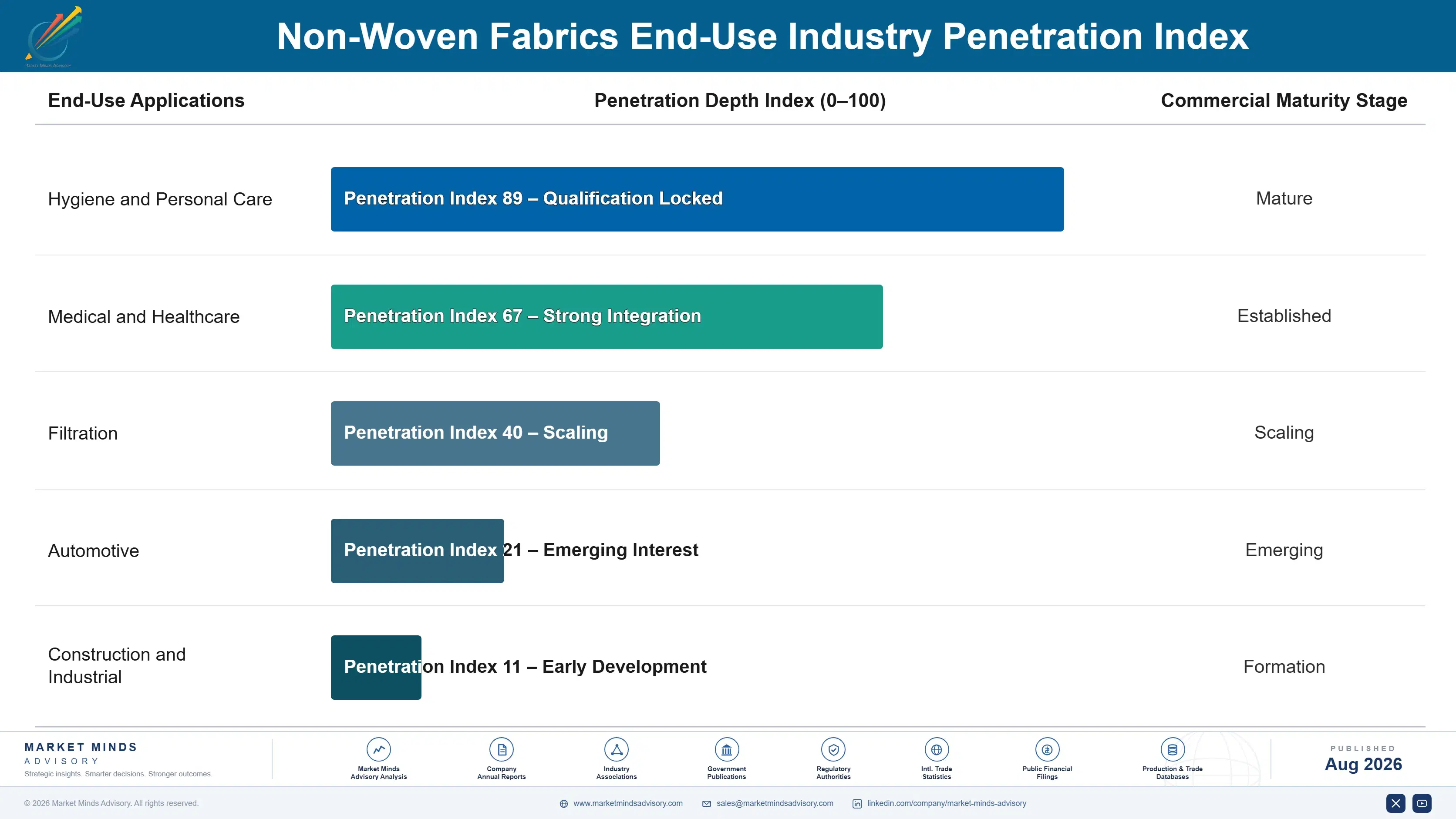The width and height of the screenshot is (1456, 819).
Task: Click the LinkedIn icon in footer
Action: (857, 804)
